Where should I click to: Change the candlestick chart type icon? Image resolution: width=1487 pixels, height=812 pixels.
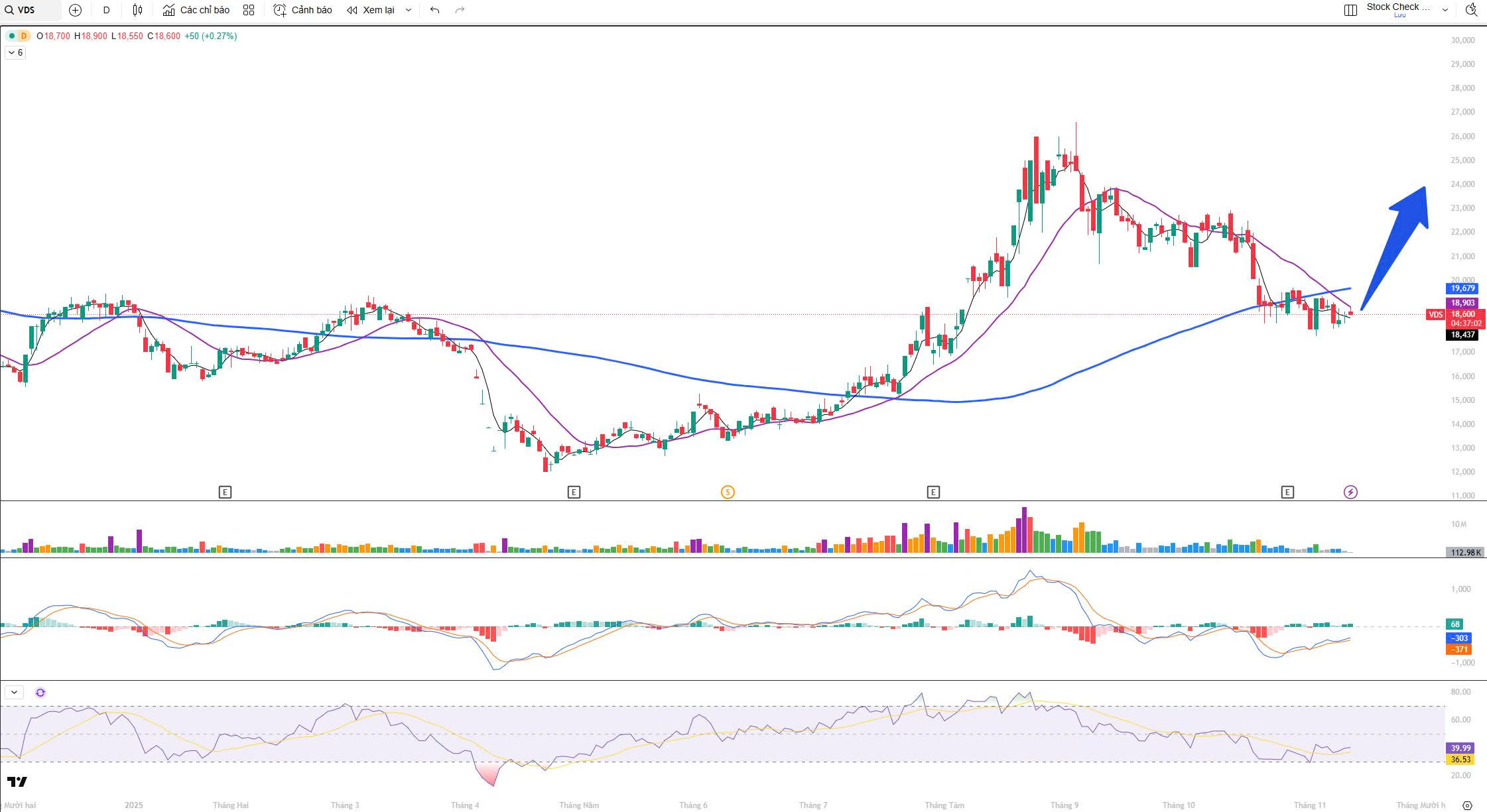[137, 10]
